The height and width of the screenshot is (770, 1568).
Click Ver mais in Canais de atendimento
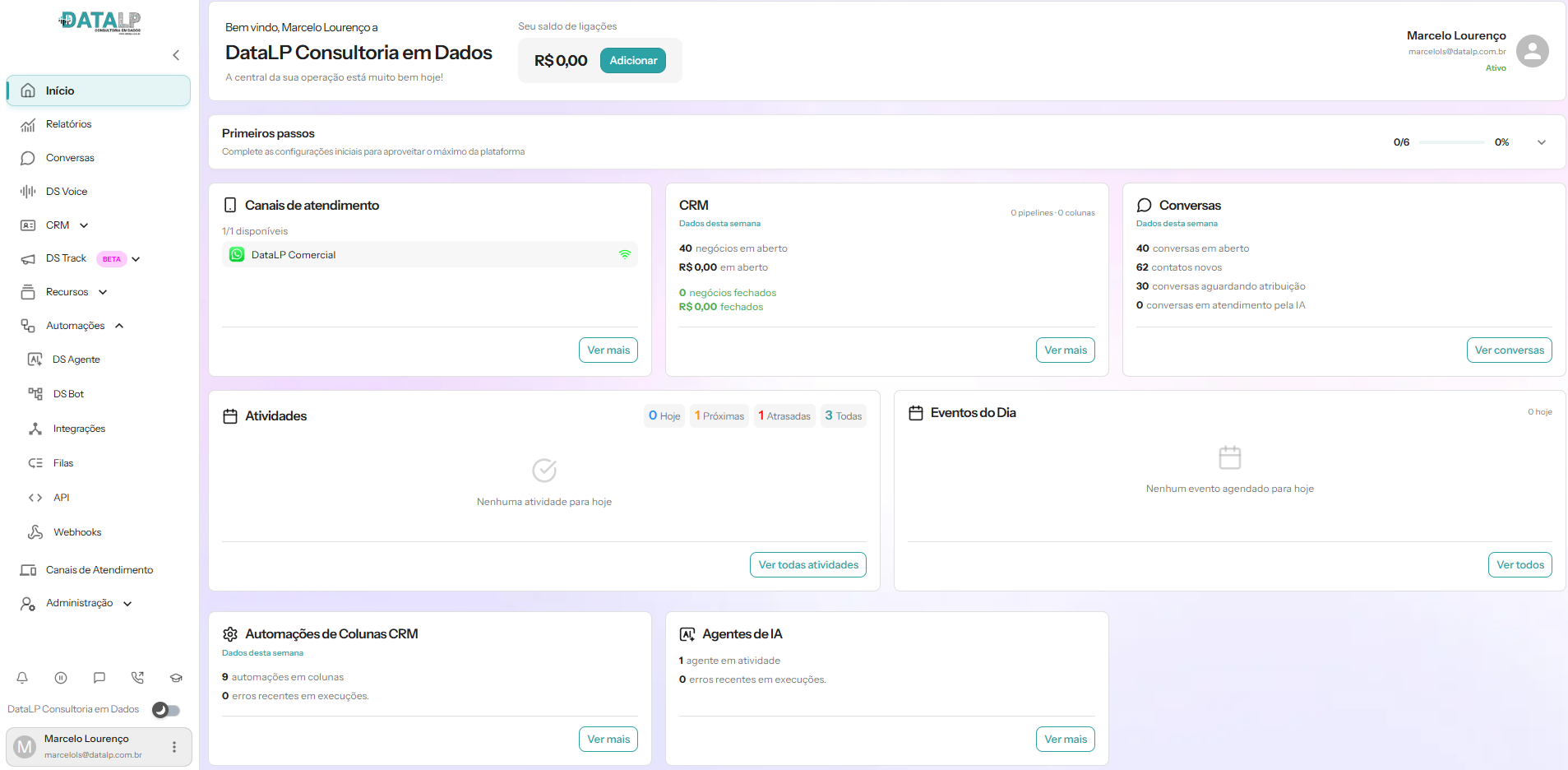[608, 350]
